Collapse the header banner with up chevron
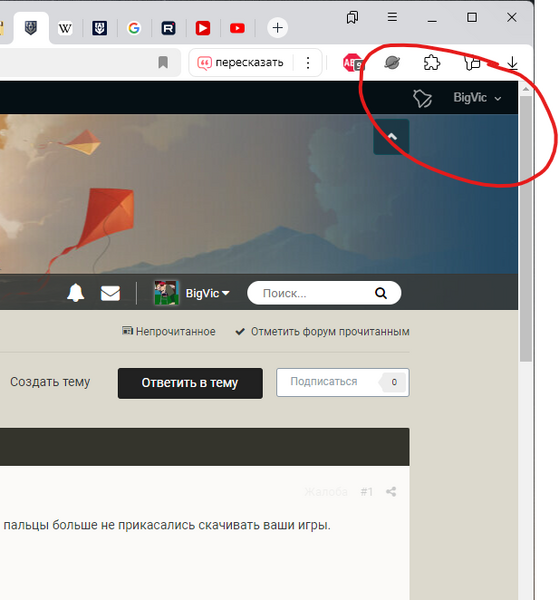Screen dimensions: 559x600 391,137
